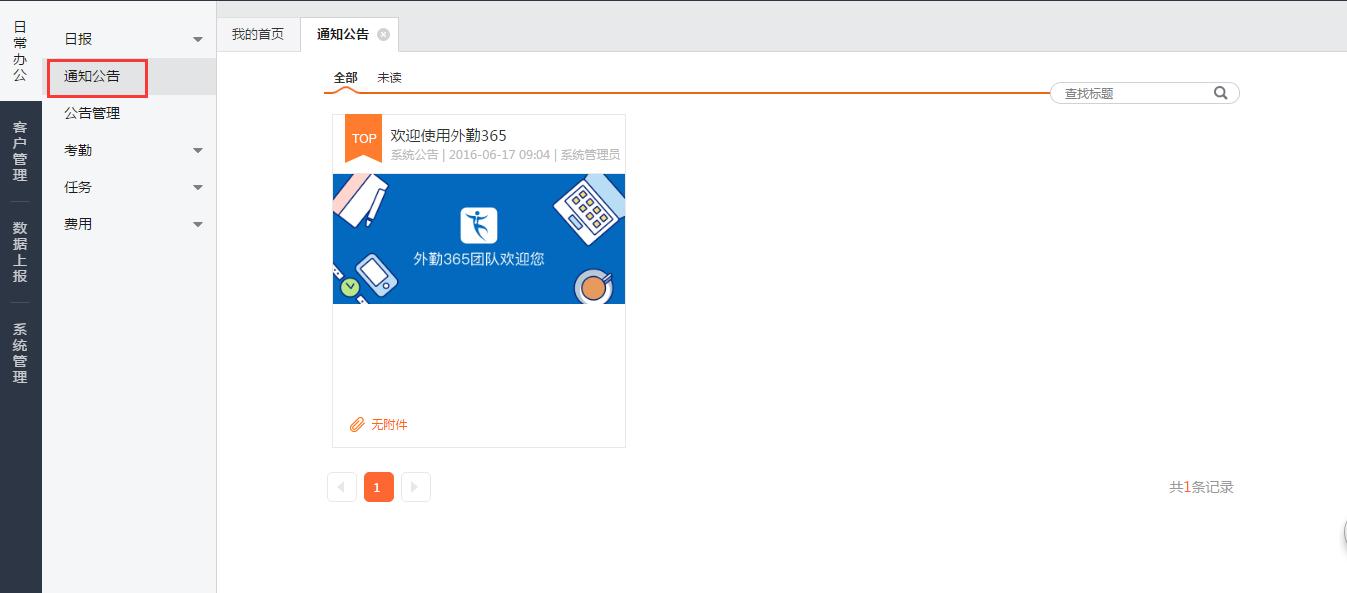
Task: Go to previous page arrow
Action: point(341,487)
